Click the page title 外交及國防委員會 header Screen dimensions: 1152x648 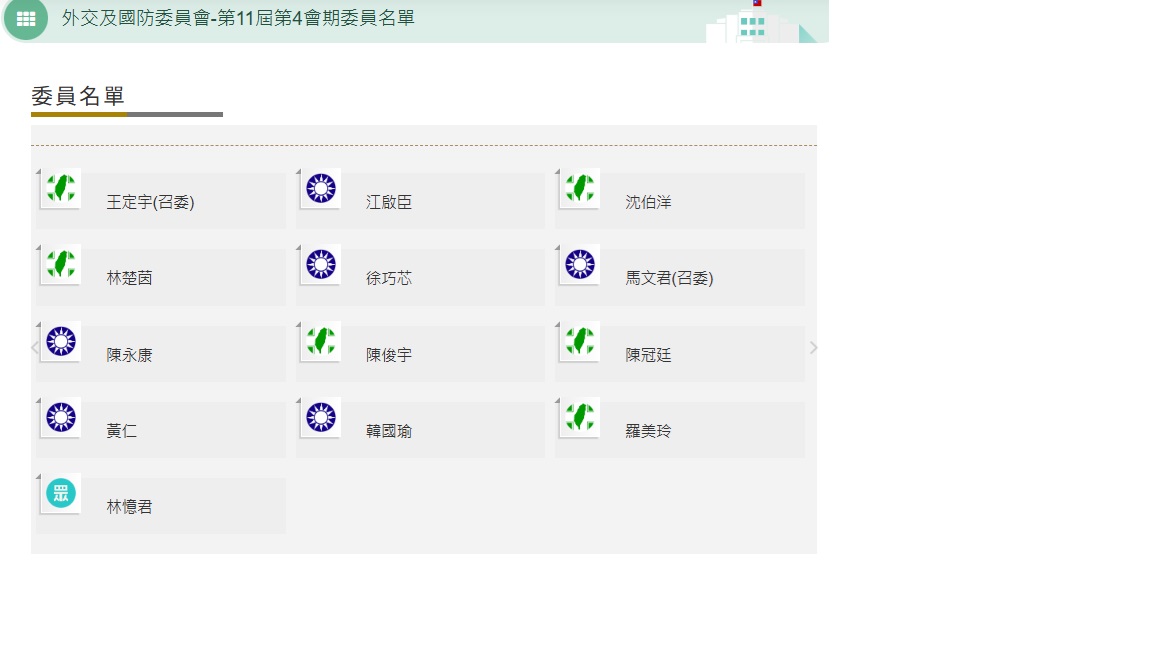pos(238,18)
